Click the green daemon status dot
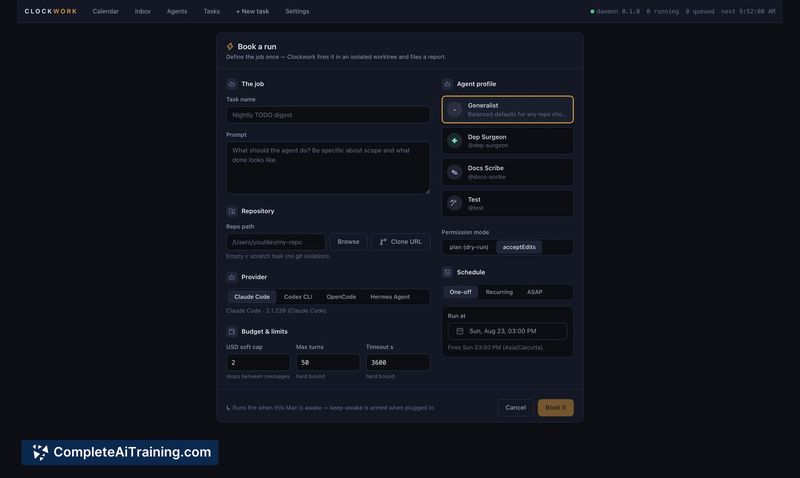800x478 pixels. [x=592, y=11]
